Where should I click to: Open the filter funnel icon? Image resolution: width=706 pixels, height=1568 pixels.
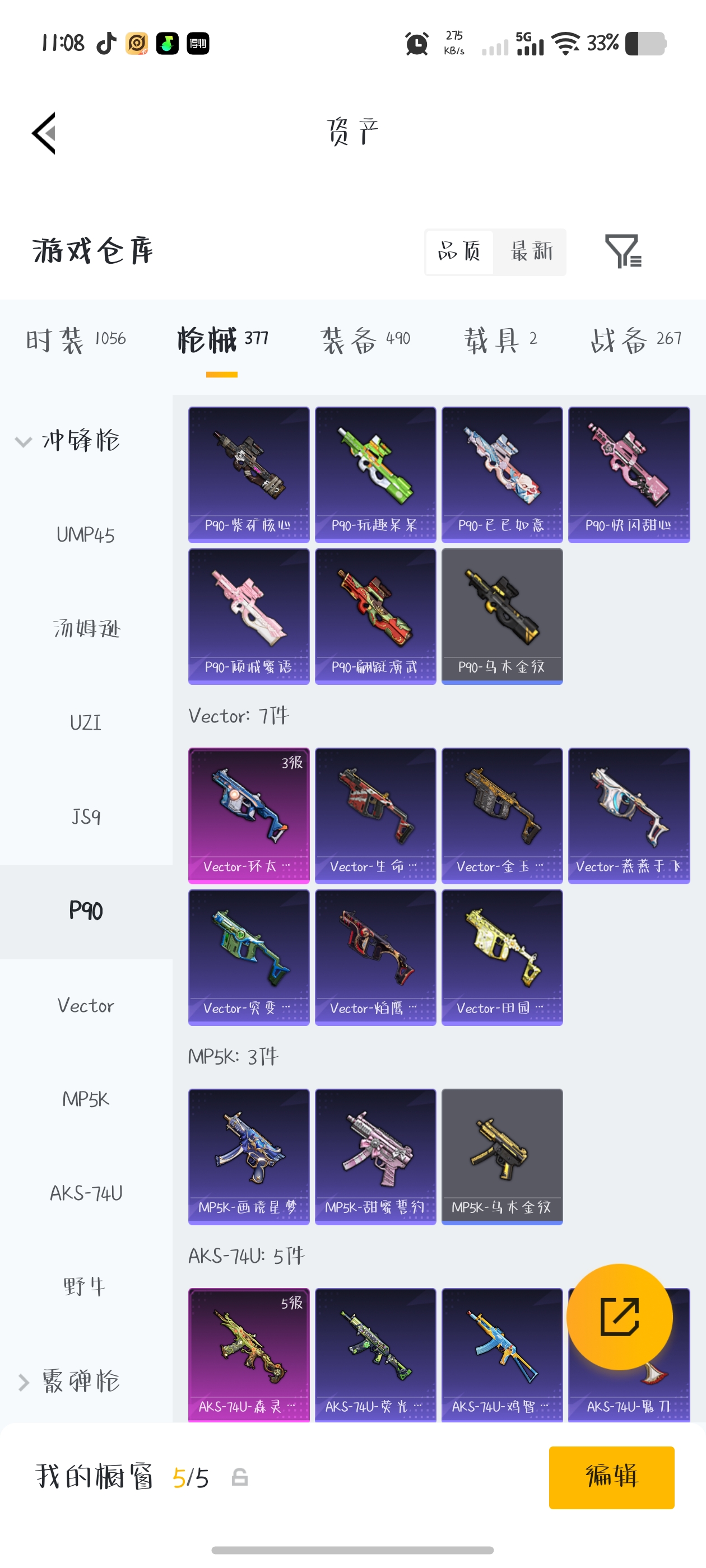click(623, 251)
